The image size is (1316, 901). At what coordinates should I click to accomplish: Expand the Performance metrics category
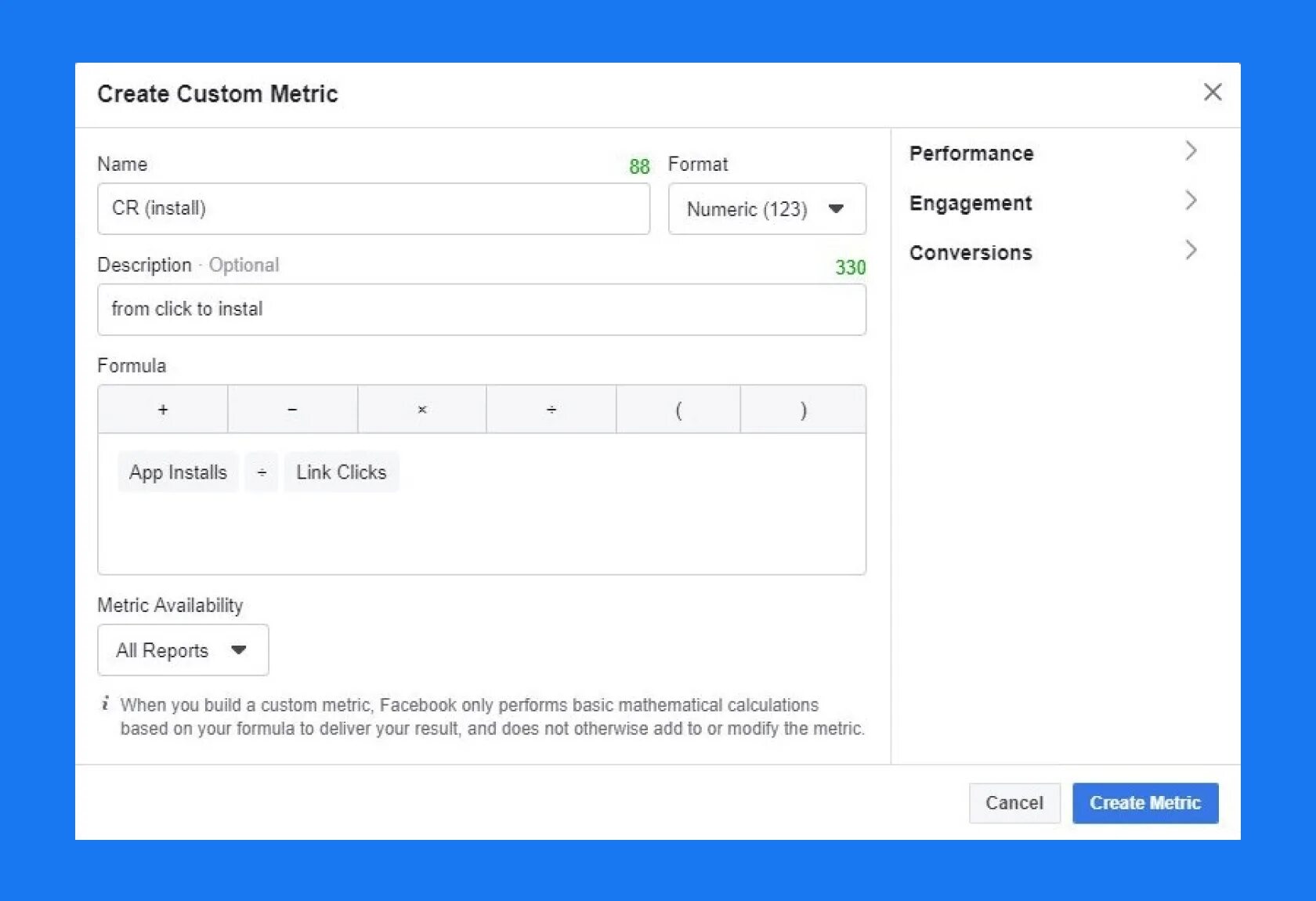[1053, 153]
